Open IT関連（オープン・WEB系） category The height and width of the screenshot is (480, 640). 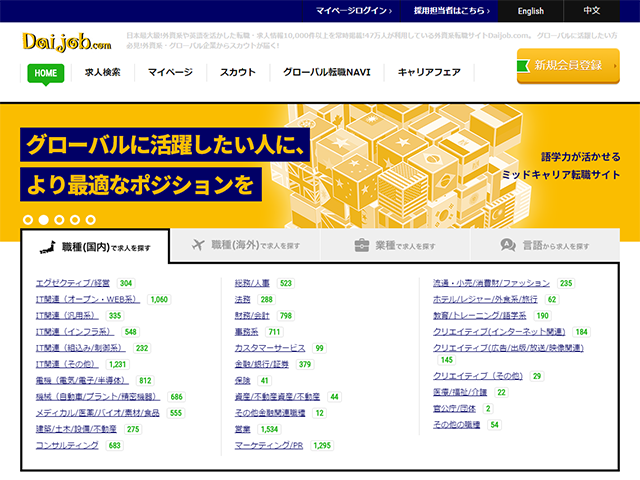[88, 300]
